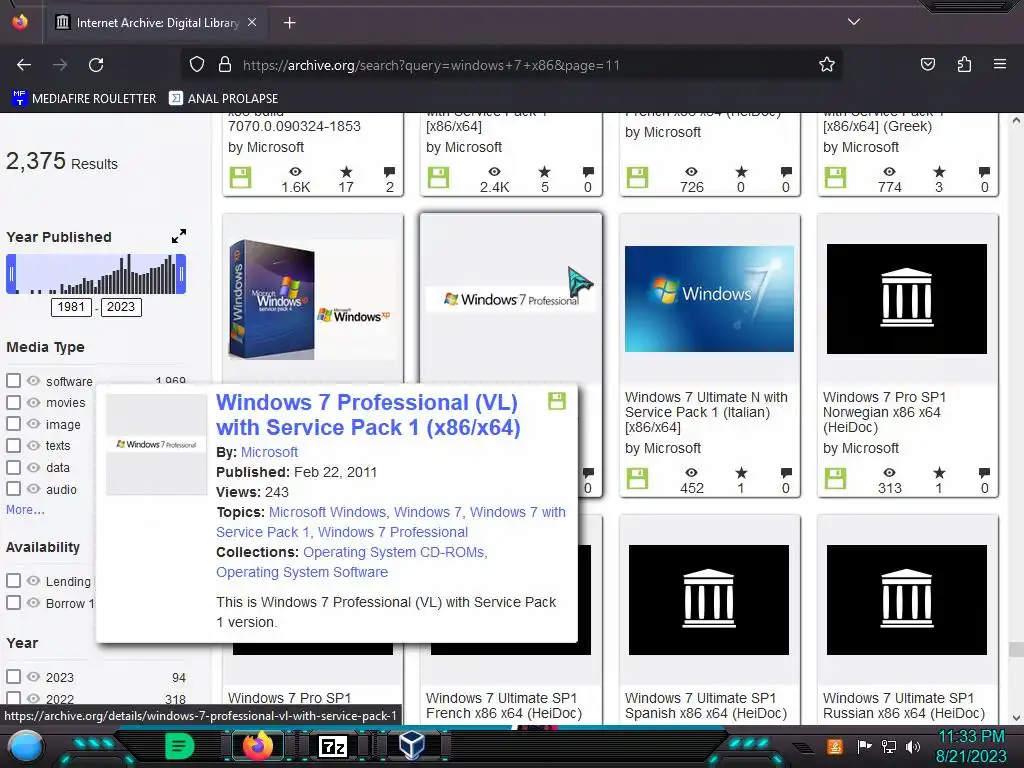Grab right handle of year range slider
The image size is (1024, 768).
(182, 274)
